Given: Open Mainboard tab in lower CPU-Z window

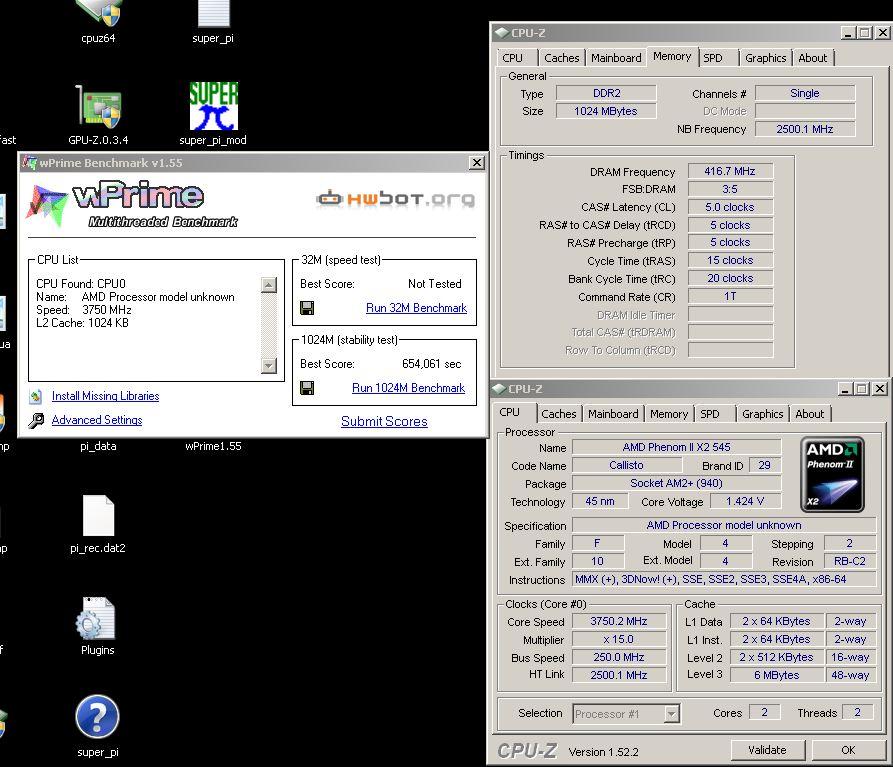Looking at the screenshot, I should click(x=613, y=414).
